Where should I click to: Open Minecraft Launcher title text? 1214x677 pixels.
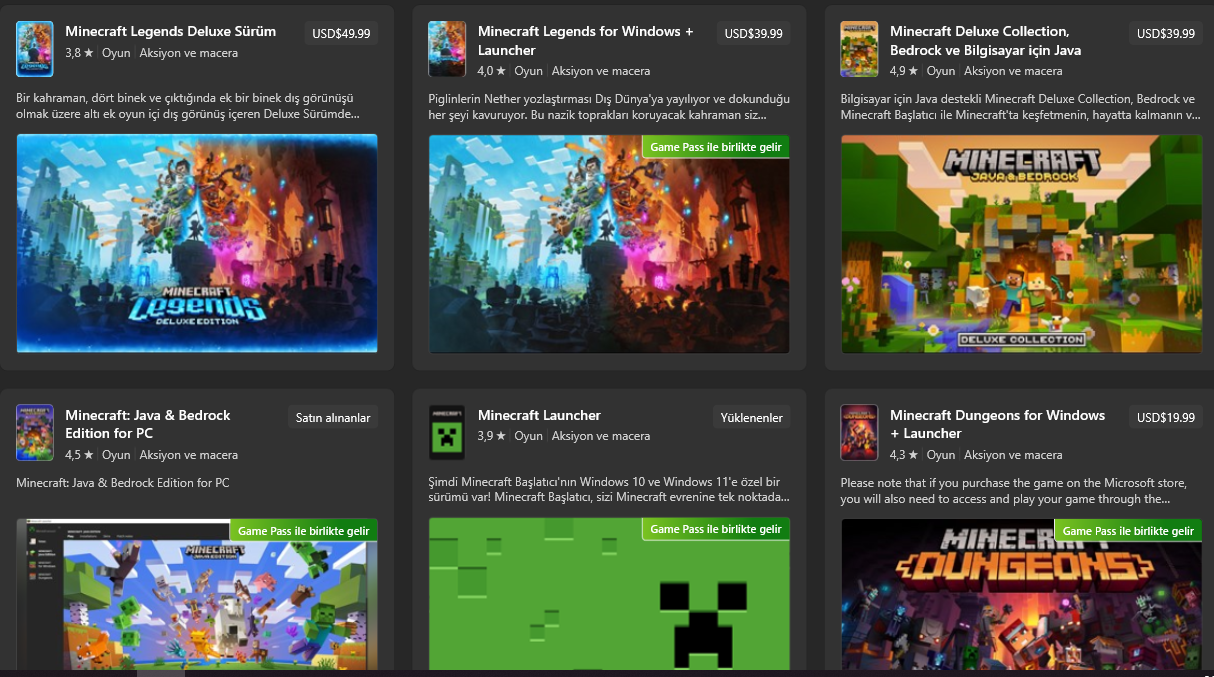click(539, 415)
